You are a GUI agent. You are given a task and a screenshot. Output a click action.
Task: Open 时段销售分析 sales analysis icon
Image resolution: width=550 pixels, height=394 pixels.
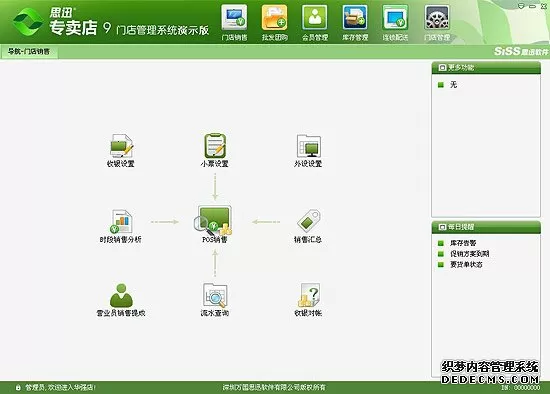point(121,226)
